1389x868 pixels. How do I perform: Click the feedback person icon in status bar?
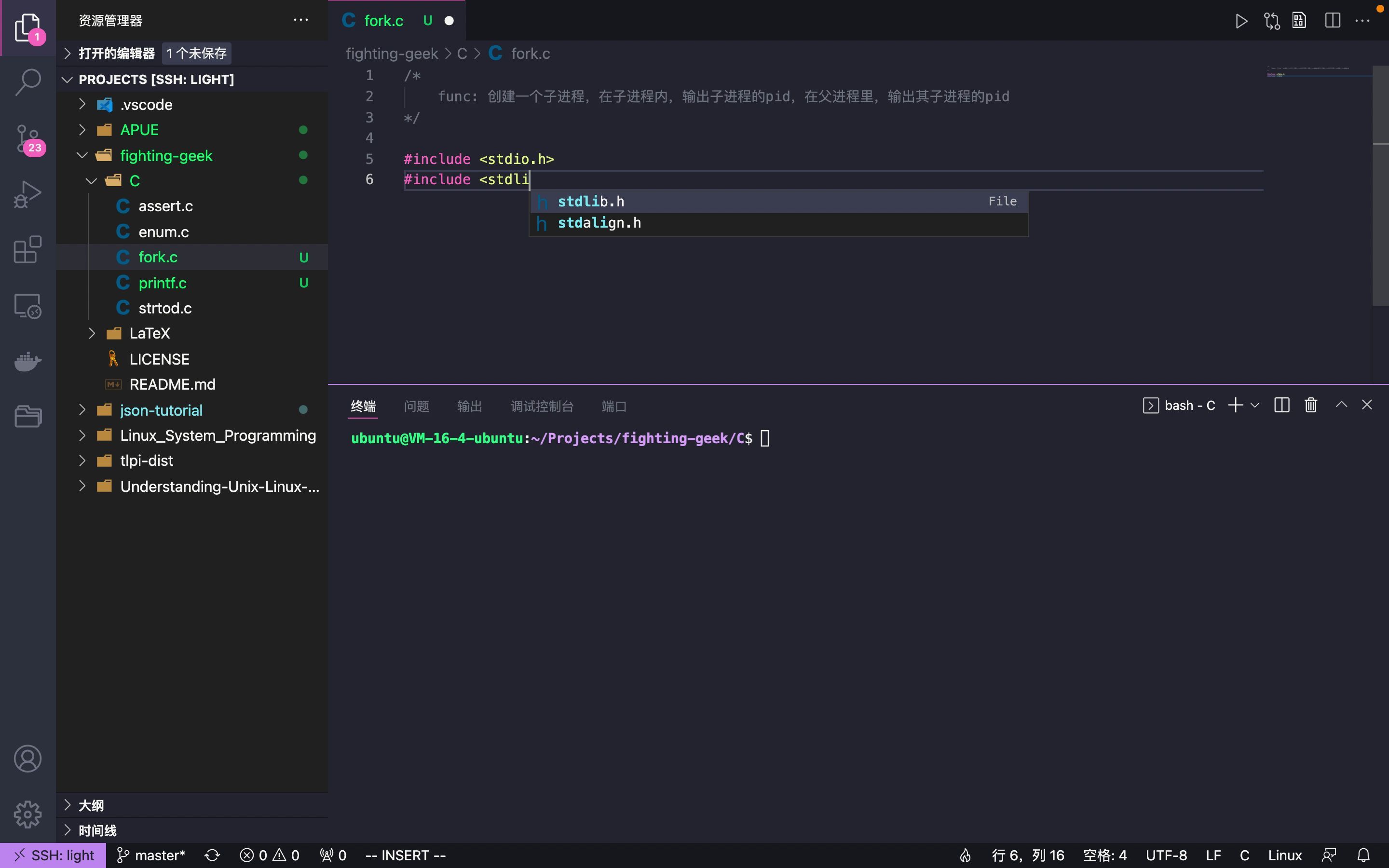[1329, 855]
